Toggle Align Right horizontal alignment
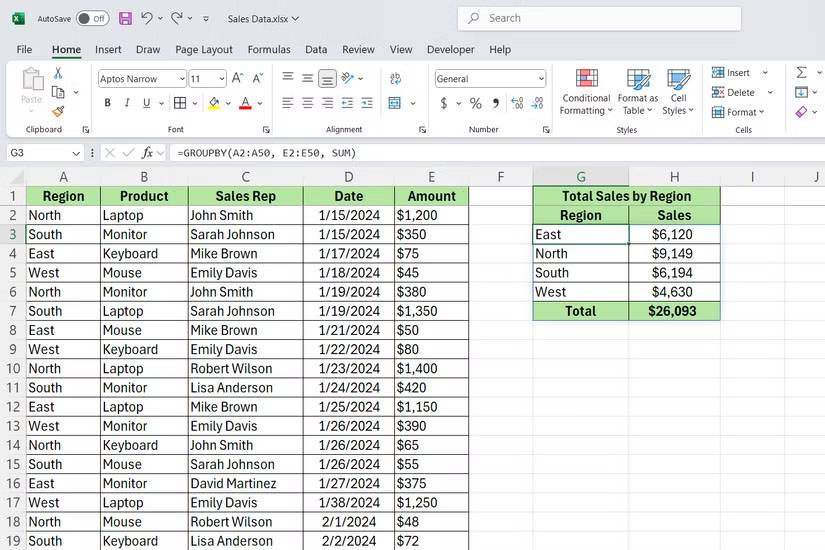 (x=327, y=103)
